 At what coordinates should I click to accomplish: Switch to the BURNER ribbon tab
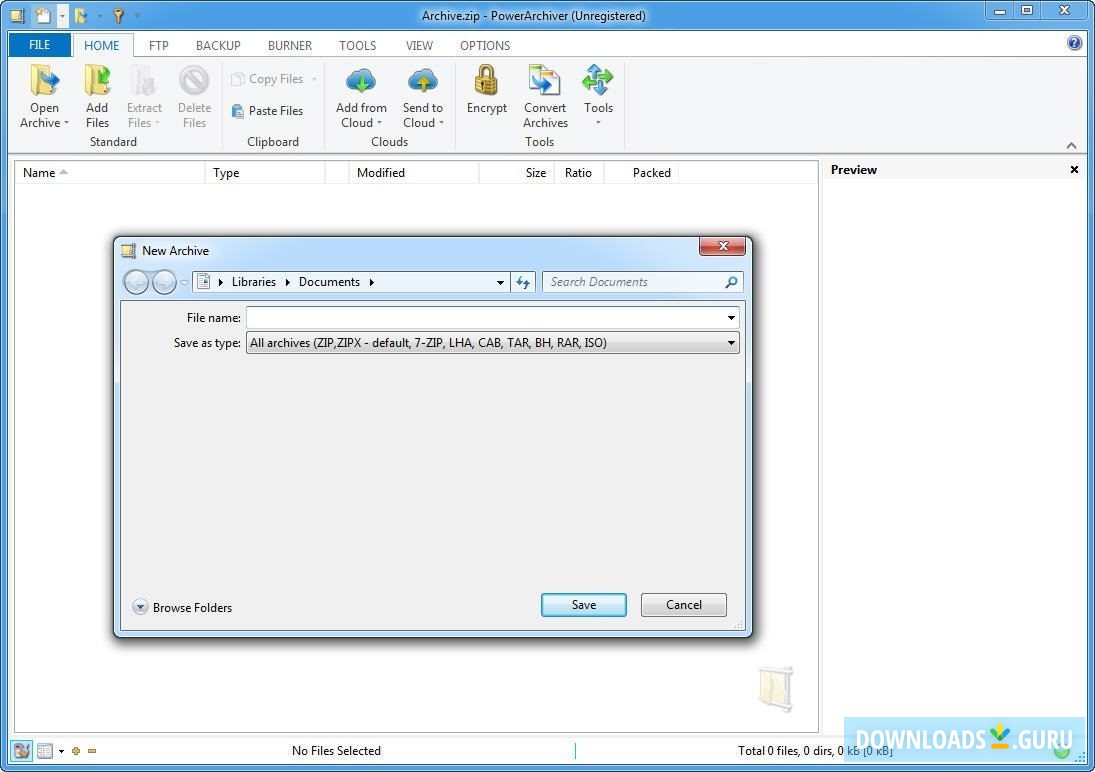pos(290,45)
